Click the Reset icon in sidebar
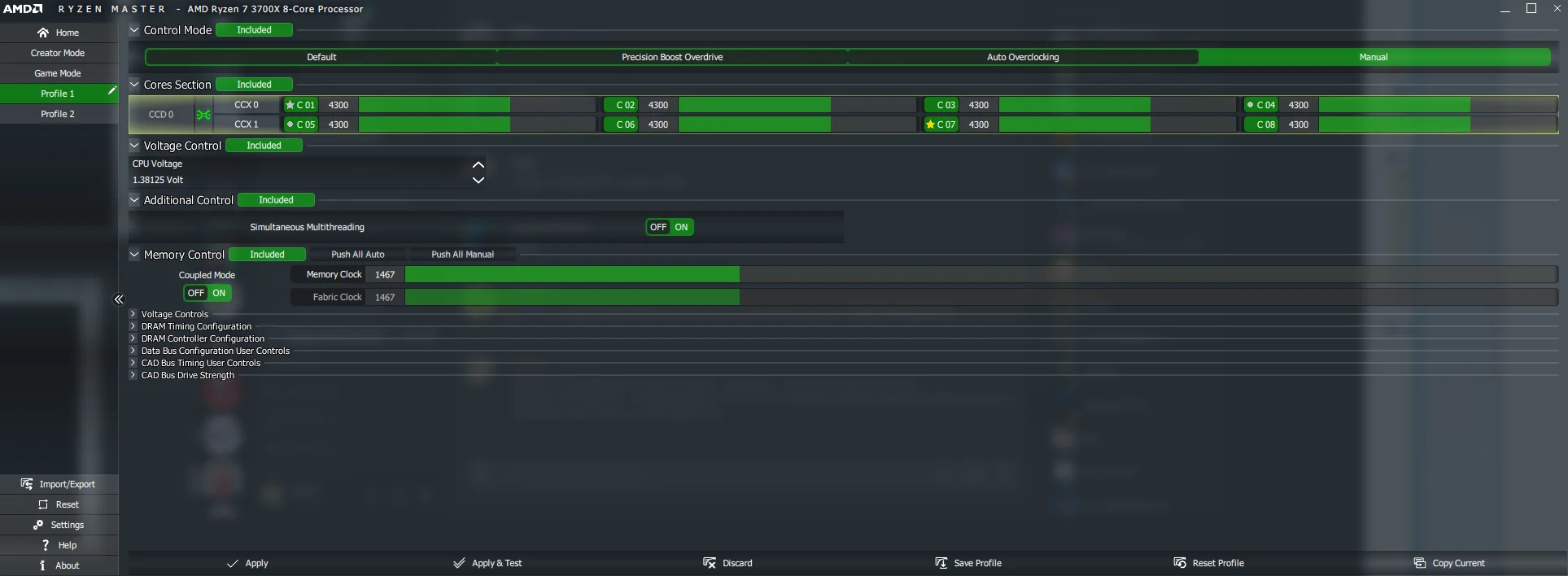This screenshot has height=576, width=1568. (43, 504)
